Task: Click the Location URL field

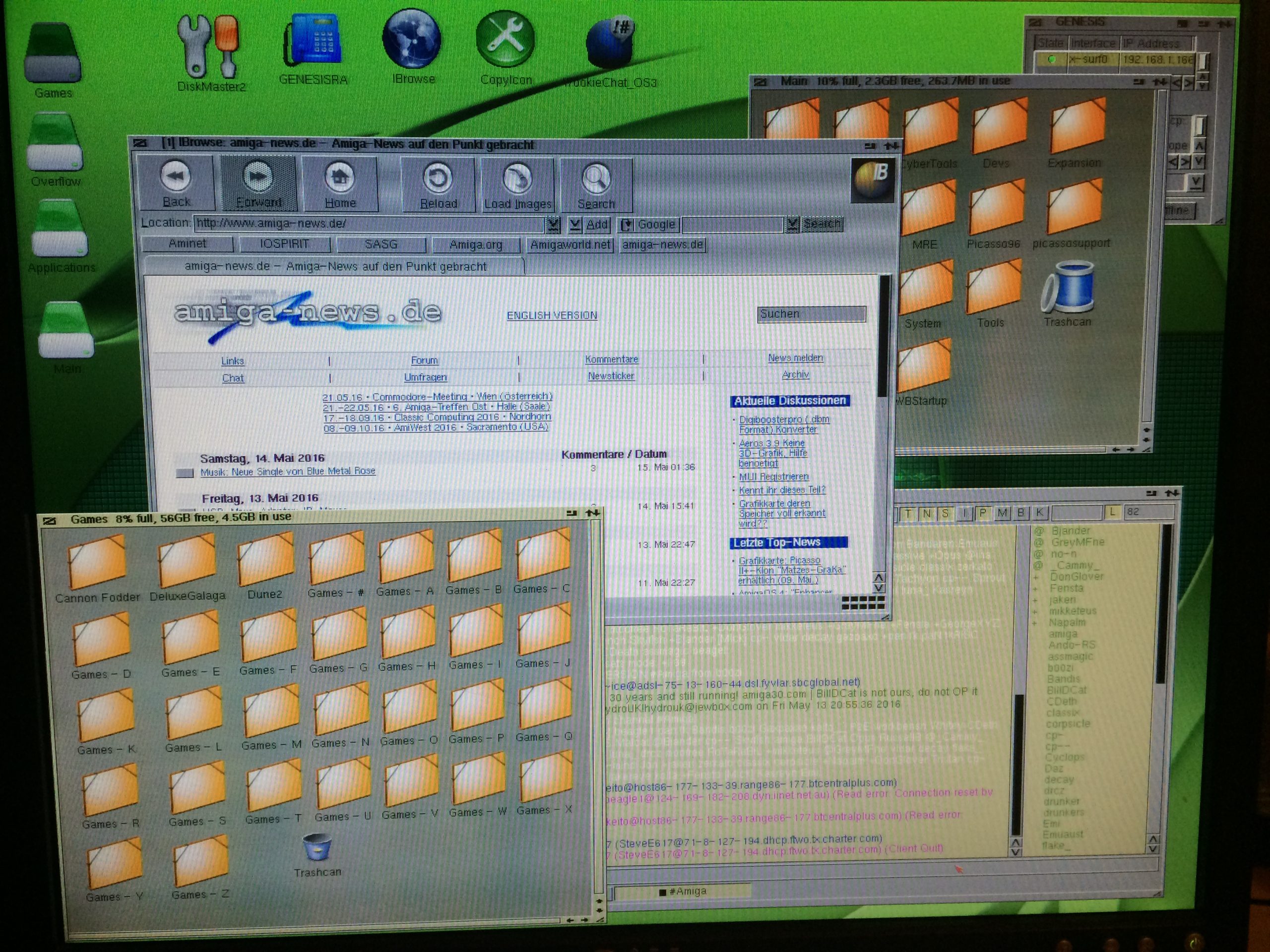Action: (369, 223)
